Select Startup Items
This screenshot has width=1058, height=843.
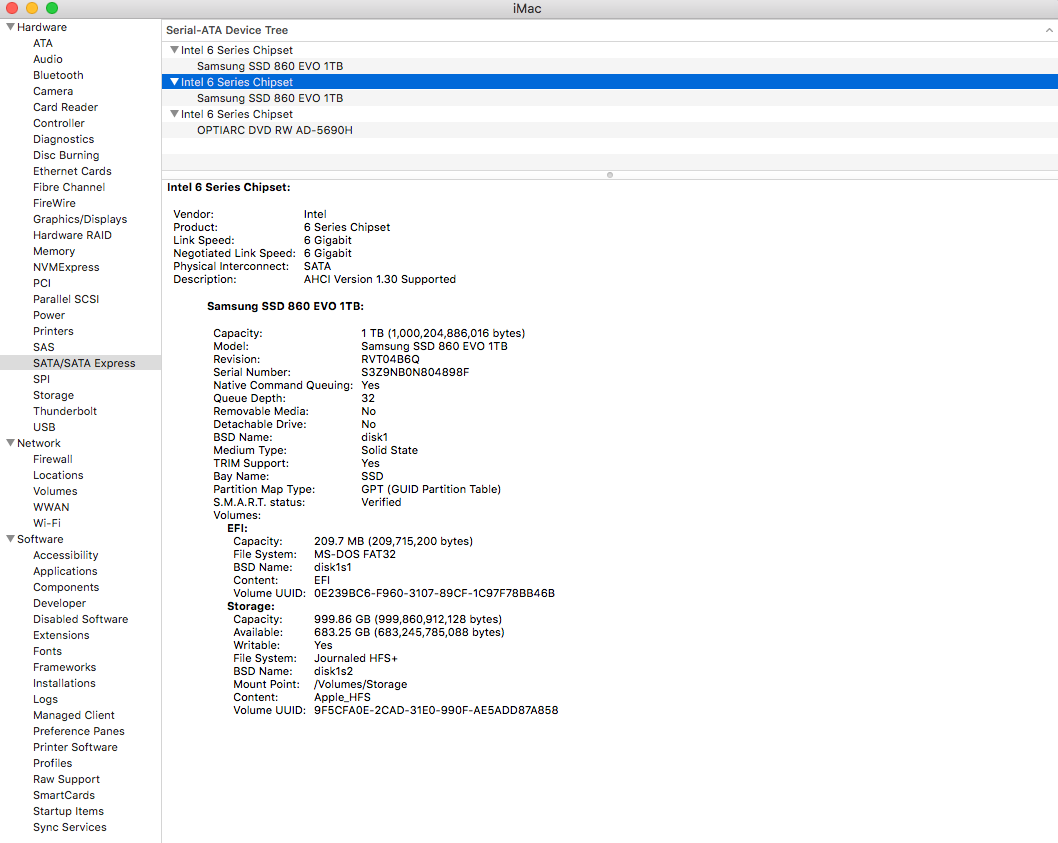(x=68, y=811)
